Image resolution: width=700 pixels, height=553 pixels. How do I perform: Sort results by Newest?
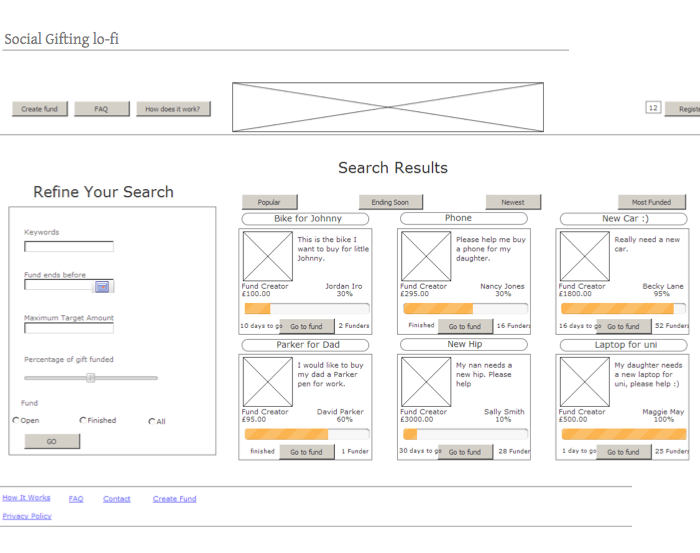[x=513, y=202]
